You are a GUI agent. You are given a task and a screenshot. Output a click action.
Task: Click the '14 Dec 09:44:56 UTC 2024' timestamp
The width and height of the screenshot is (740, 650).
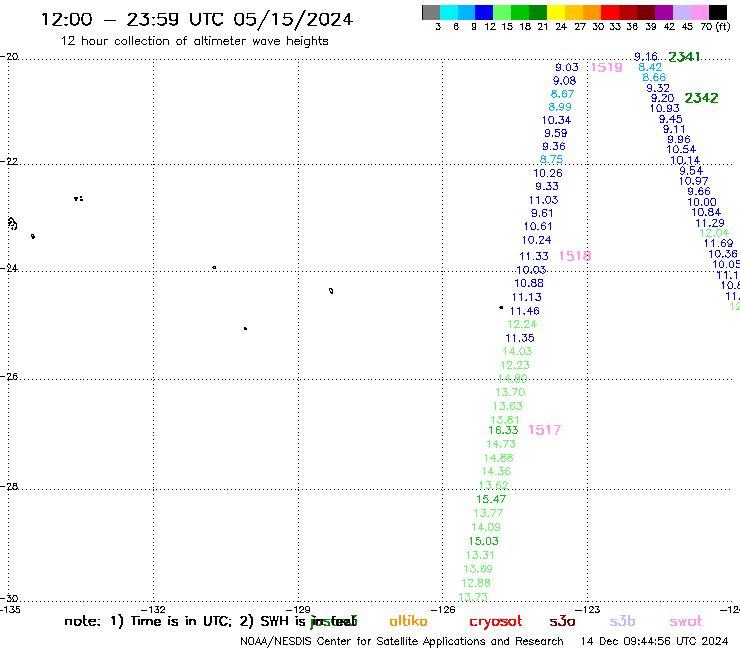click(654, 641)
